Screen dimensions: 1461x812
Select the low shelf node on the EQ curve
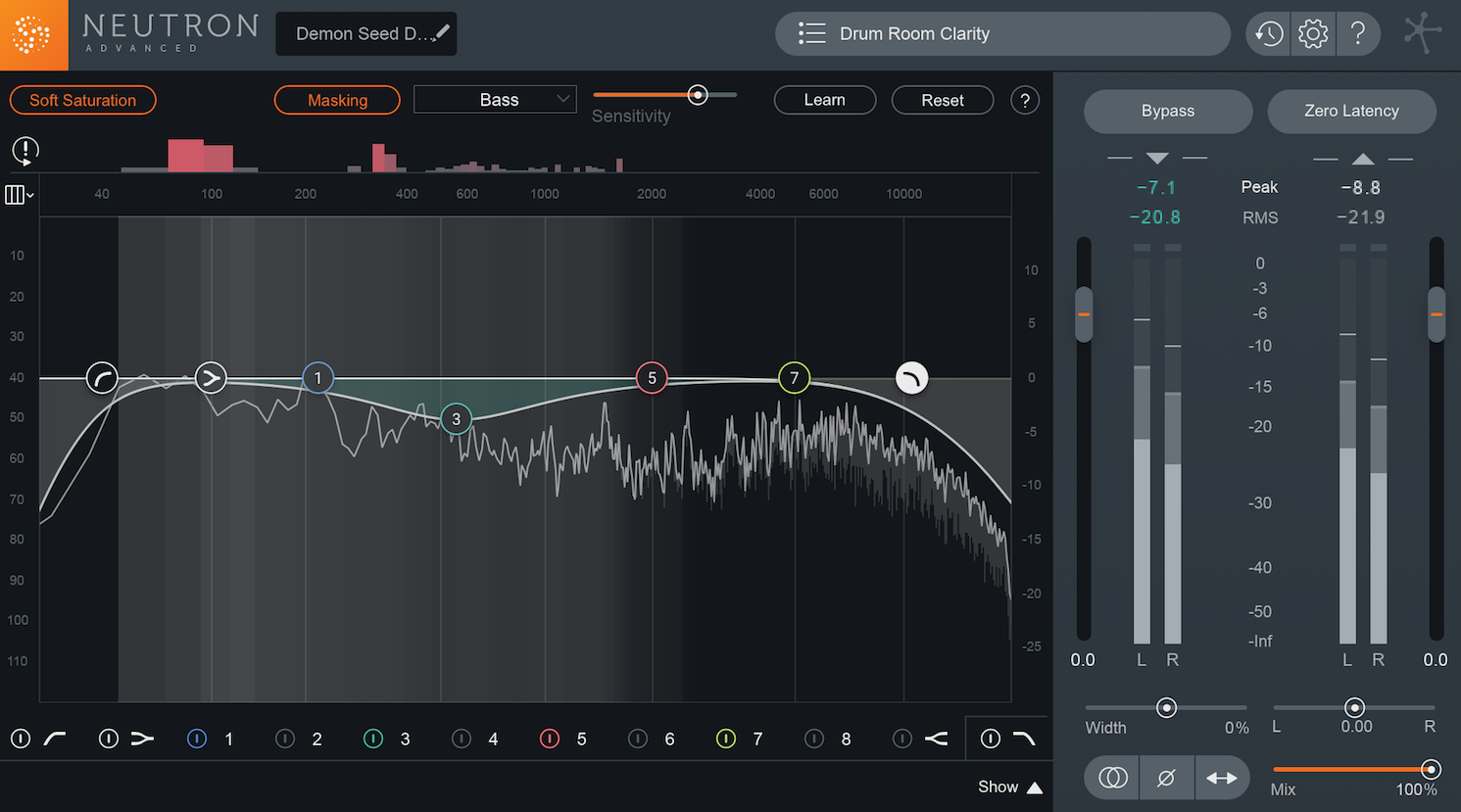click(211, 377)
